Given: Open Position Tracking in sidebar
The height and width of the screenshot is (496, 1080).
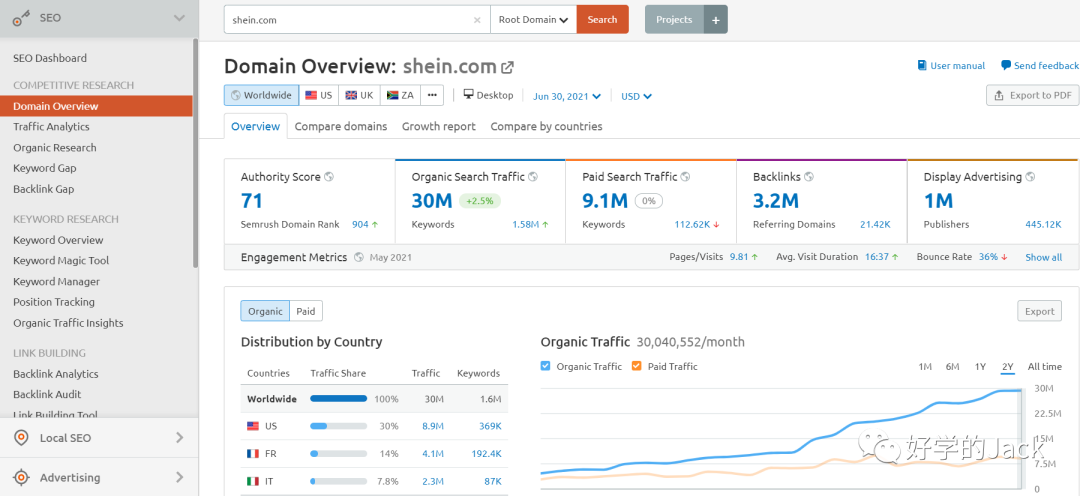Looking at the screenshot, I should tap(54, 302).
